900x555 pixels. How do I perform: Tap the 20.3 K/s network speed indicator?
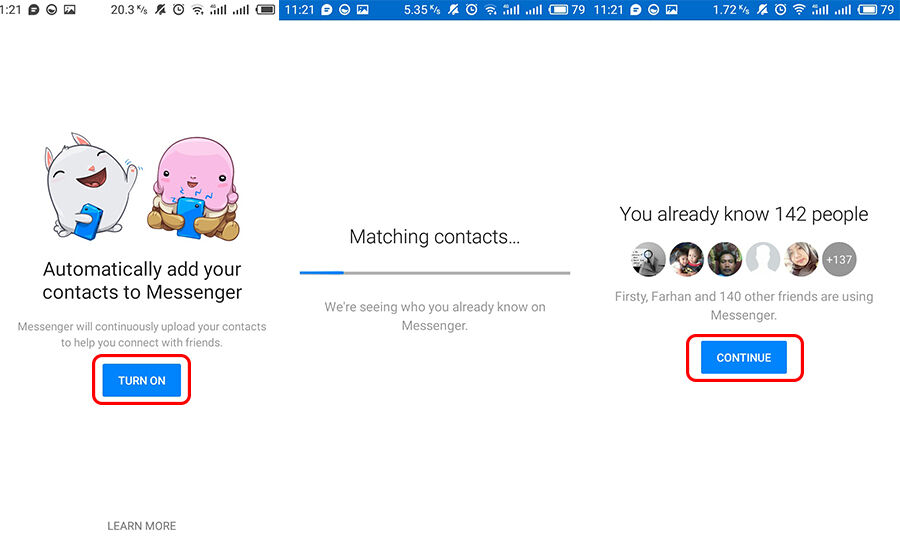coord(129,10)
